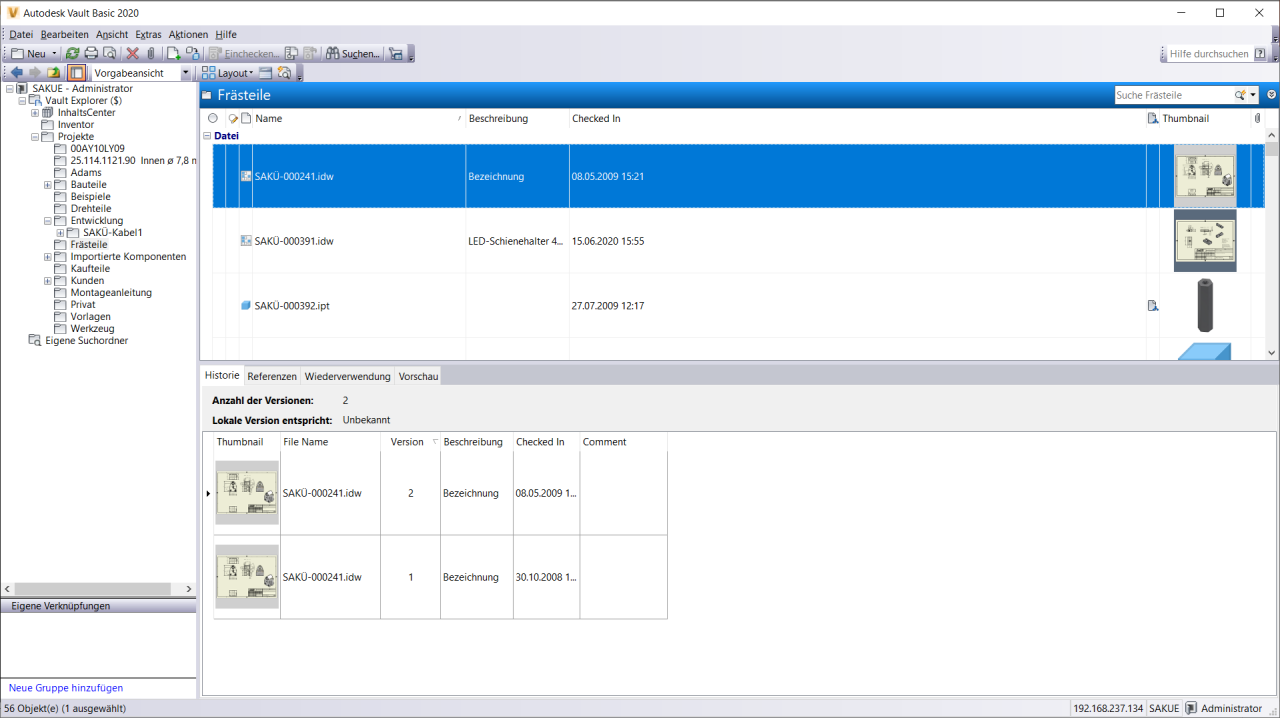1280x718 pixels.
Task: Open the Extras menu
Action: pyautogui.click(x=148, y=34)
